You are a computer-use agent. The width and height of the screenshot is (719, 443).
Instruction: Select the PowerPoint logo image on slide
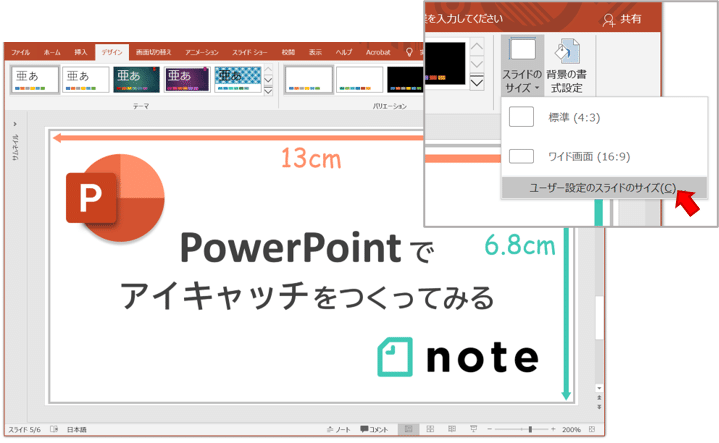(x=116, y=198)
